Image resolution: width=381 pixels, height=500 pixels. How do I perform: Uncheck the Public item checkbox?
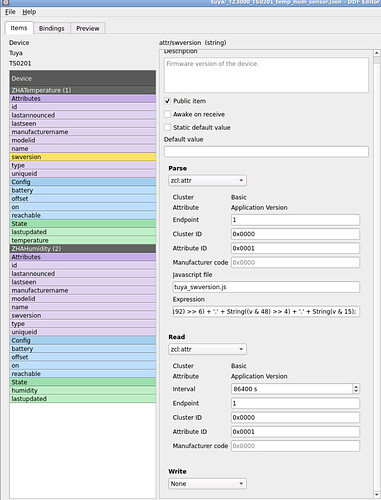(167, 101)
